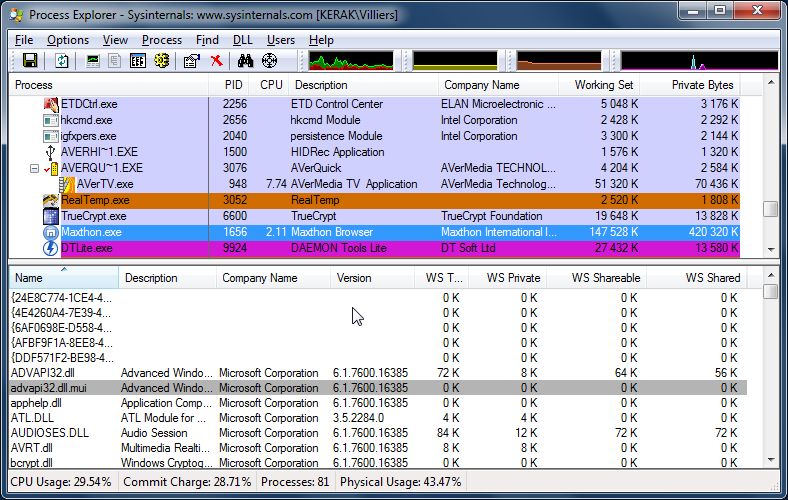
Task: Click the process list scrollbar down arrow
Action: coord(770,249)
